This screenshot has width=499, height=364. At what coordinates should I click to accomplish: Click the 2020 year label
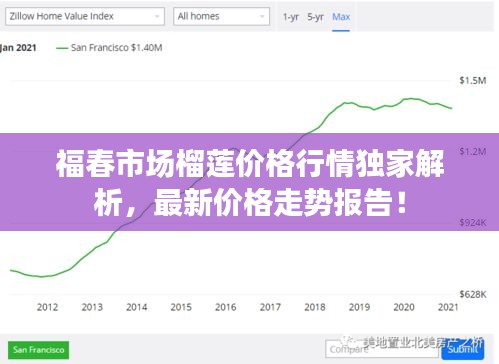coord(404,307)
